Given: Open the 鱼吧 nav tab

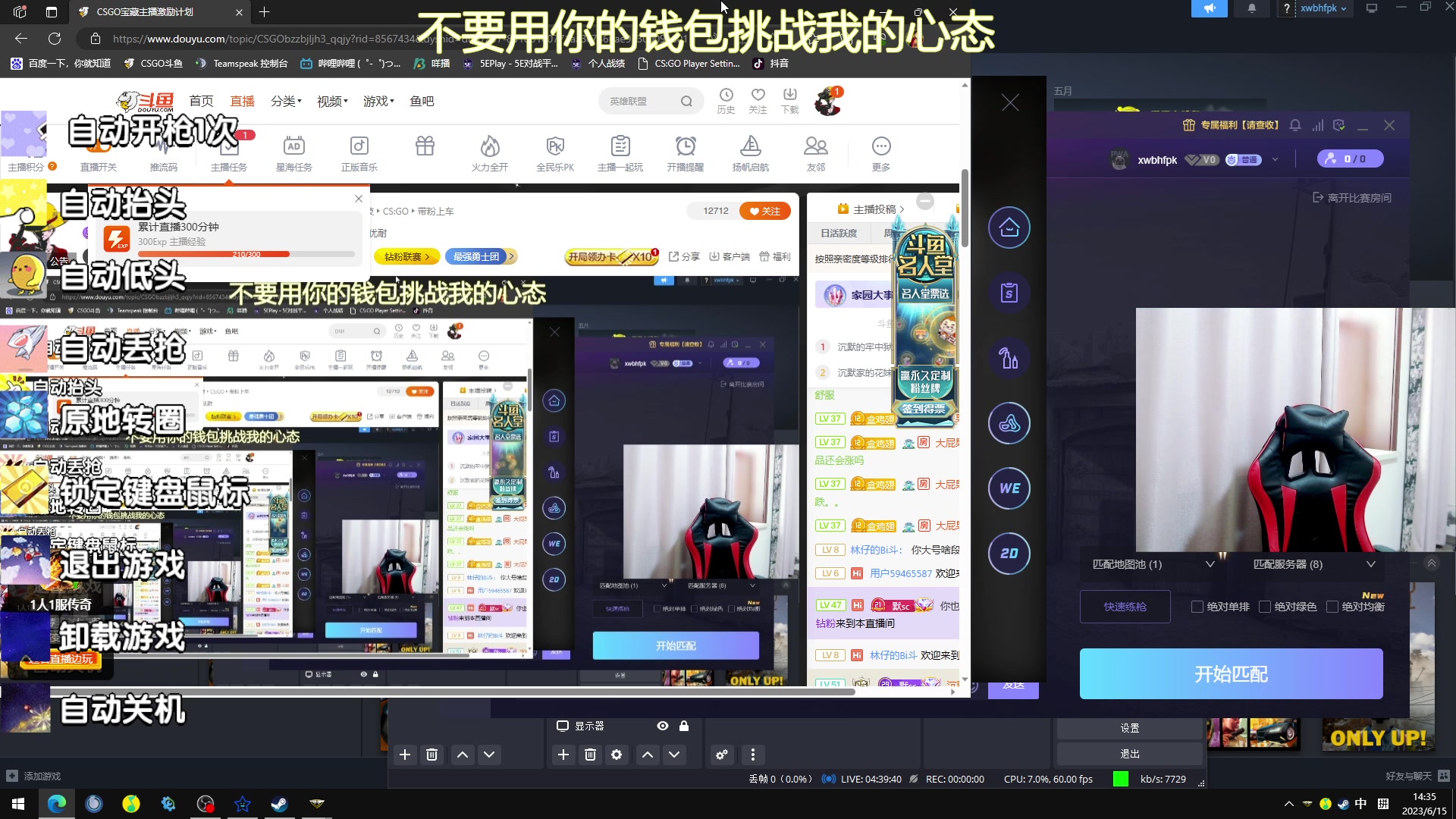Looking at the screenshot, I should click(x=422, y=101).
